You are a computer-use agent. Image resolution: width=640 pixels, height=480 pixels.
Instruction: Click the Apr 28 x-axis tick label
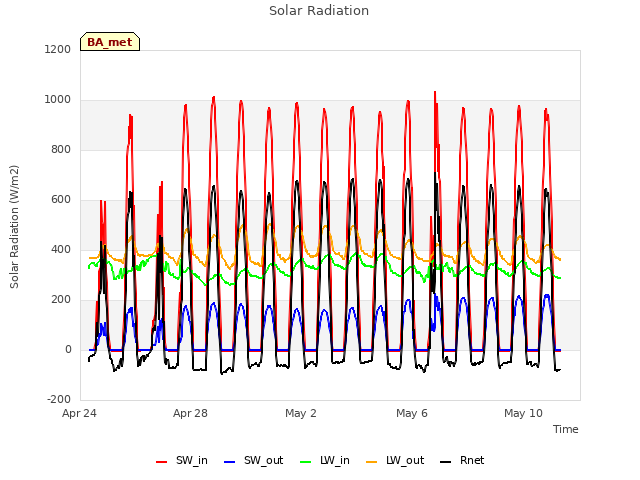pos(190,413)
